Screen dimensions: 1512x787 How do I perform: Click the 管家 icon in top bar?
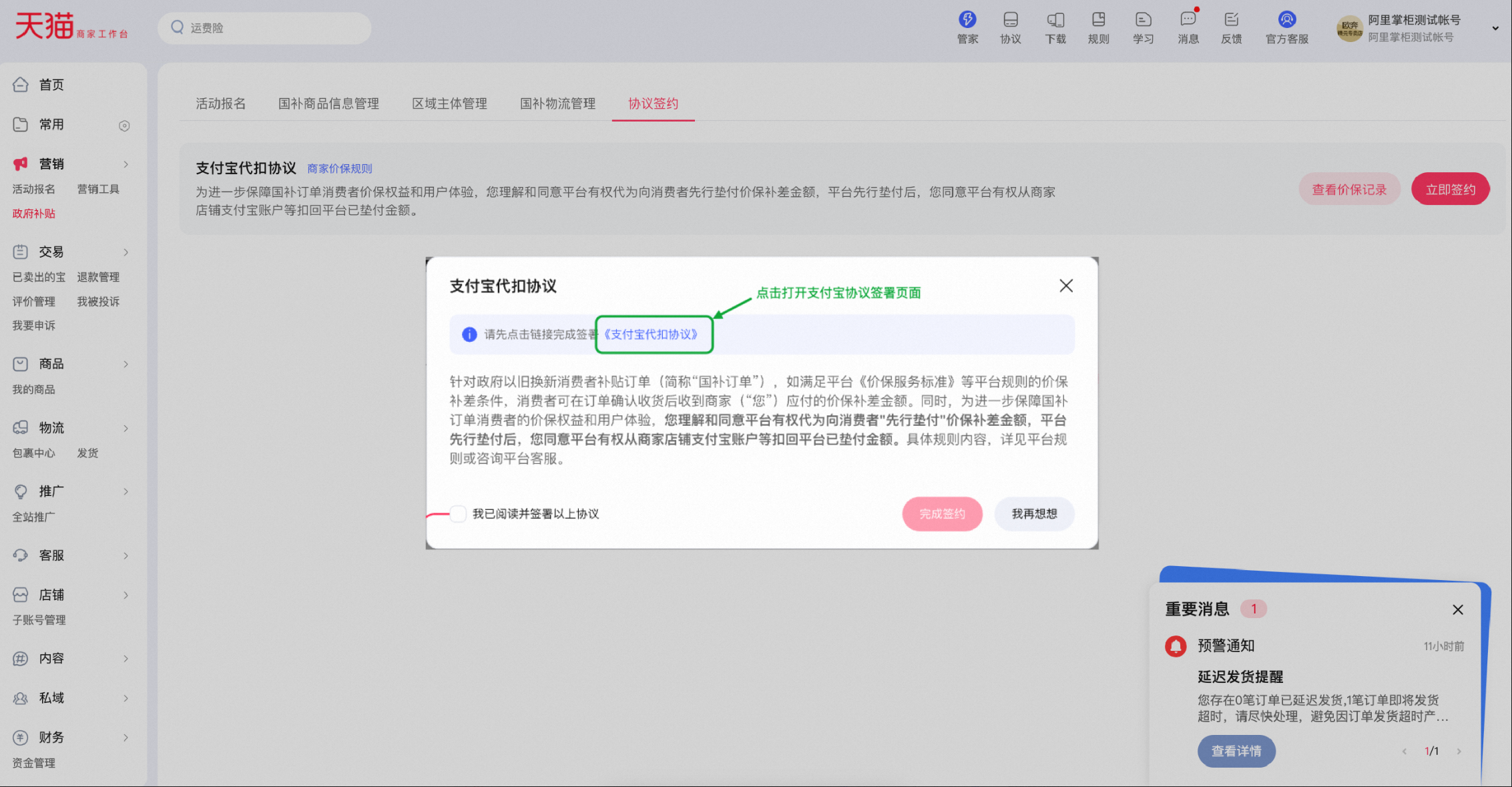(967, 20)
